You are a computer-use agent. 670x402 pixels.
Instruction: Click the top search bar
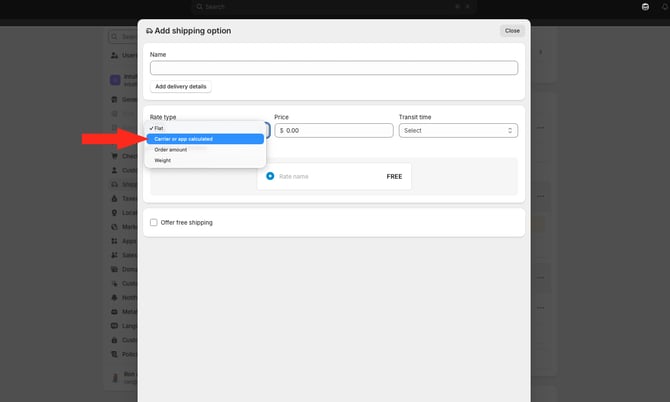(334, 6)
